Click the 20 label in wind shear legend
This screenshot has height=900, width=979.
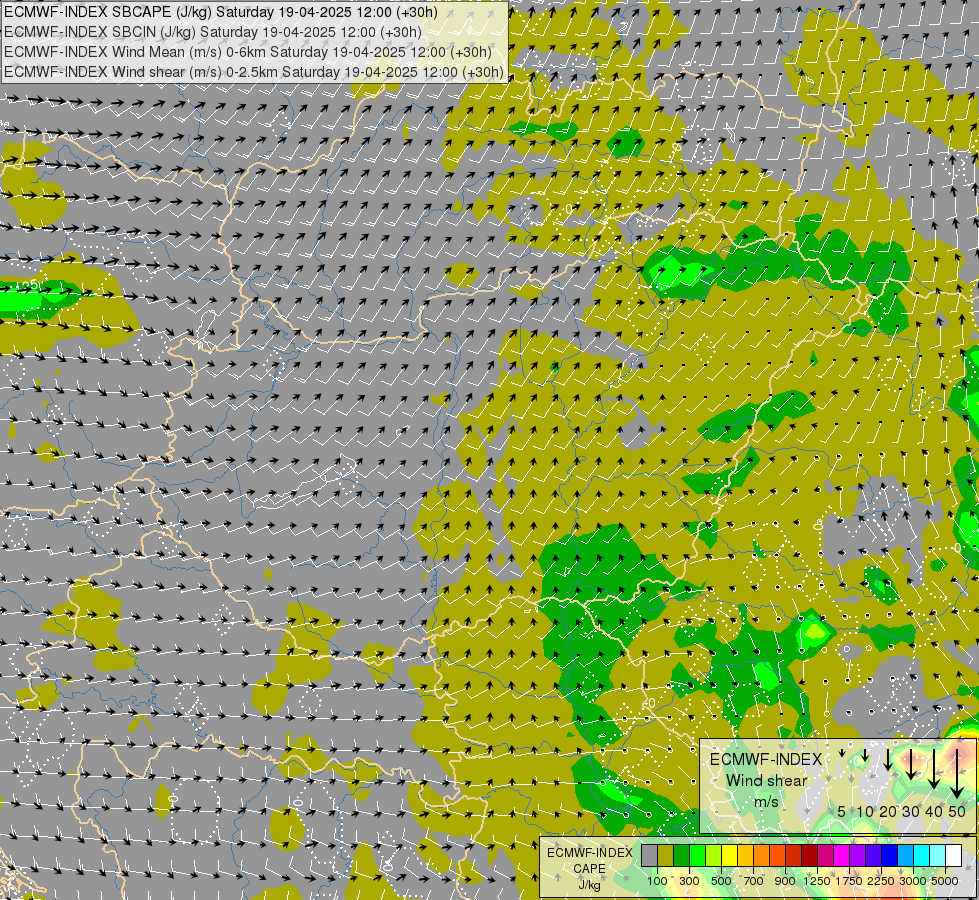[x=888, y=811]
